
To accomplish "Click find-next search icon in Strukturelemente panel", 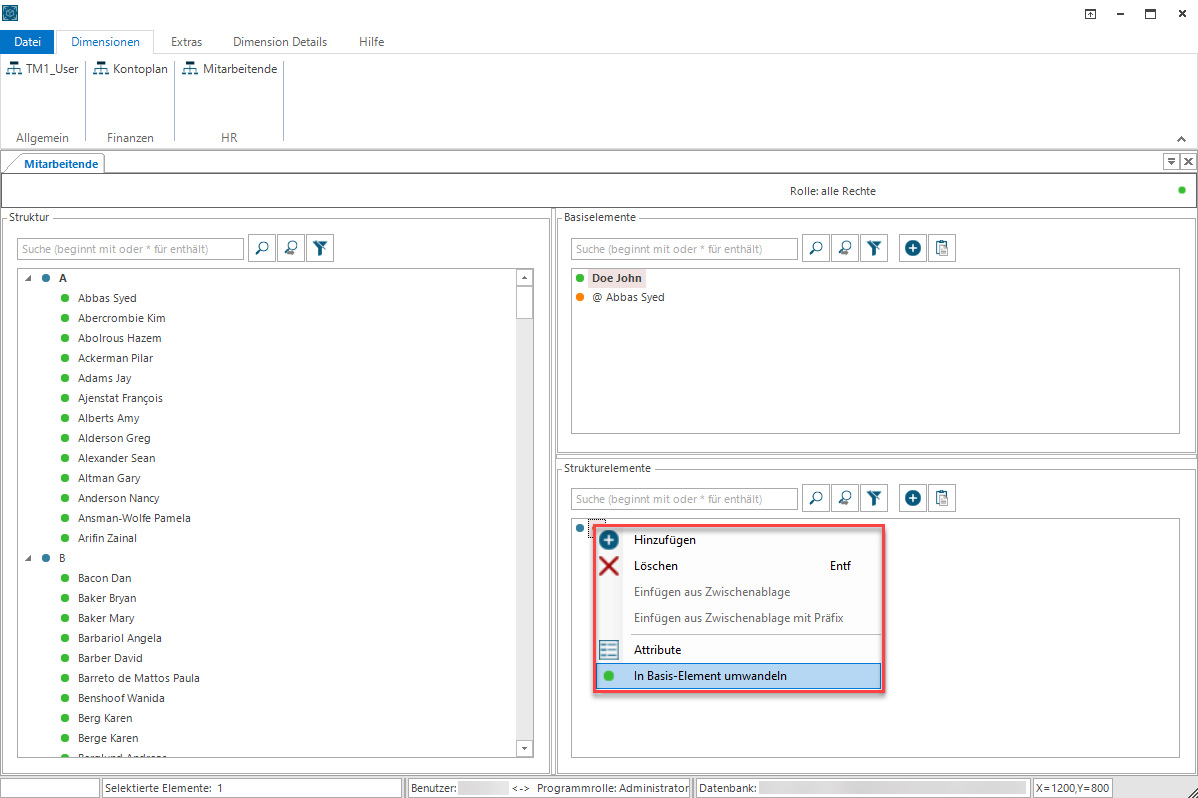I will click(845, 498).
